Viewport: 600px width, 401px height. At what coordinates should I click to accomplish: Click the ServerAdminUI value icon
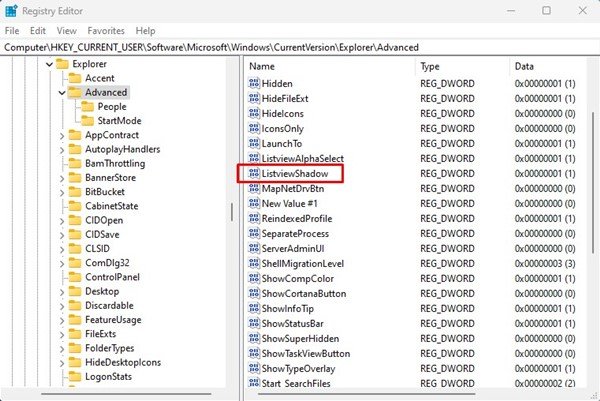(254, 248)
